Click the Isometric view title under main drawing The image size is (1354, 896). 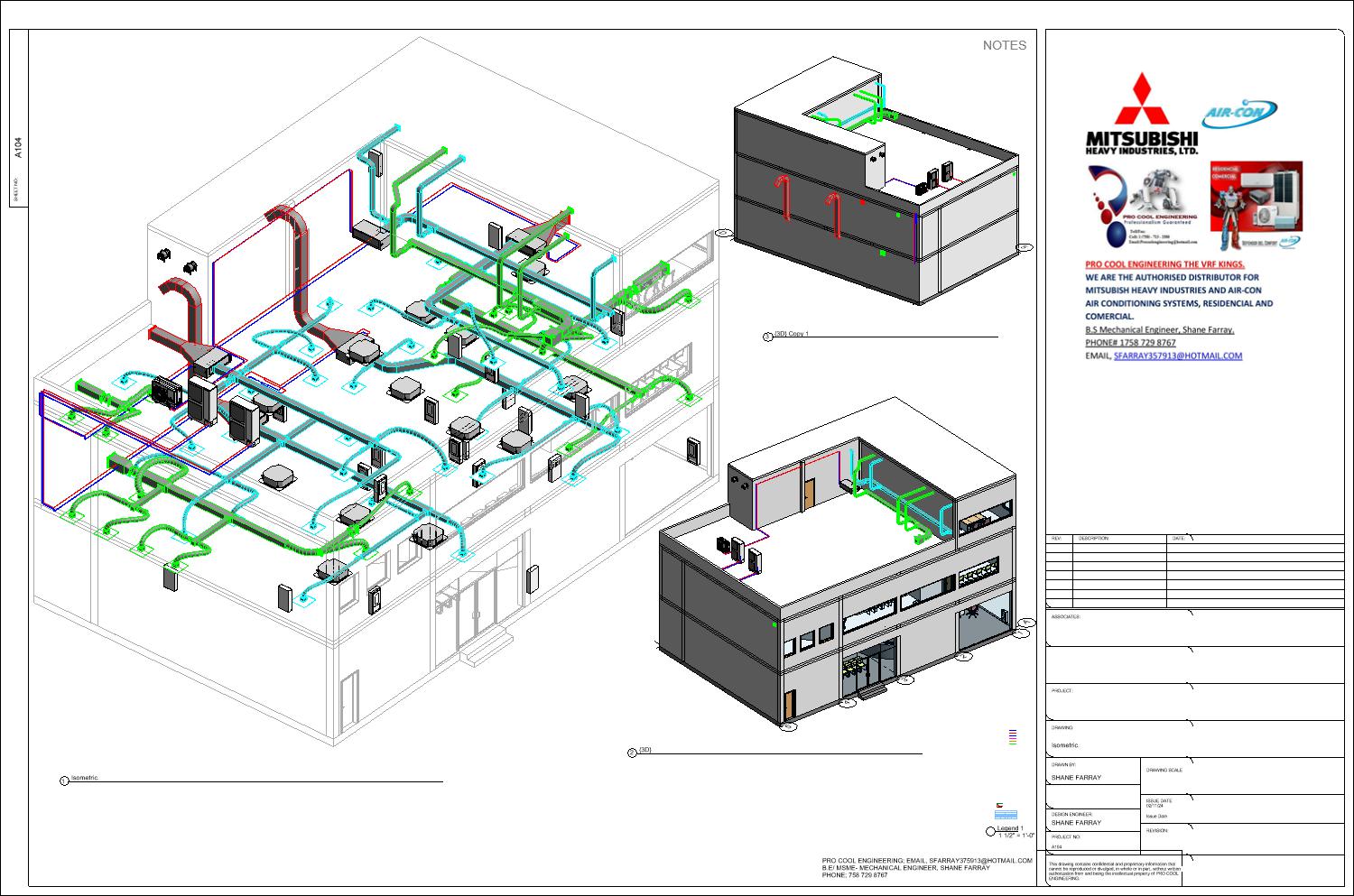(x=84, y=778)
